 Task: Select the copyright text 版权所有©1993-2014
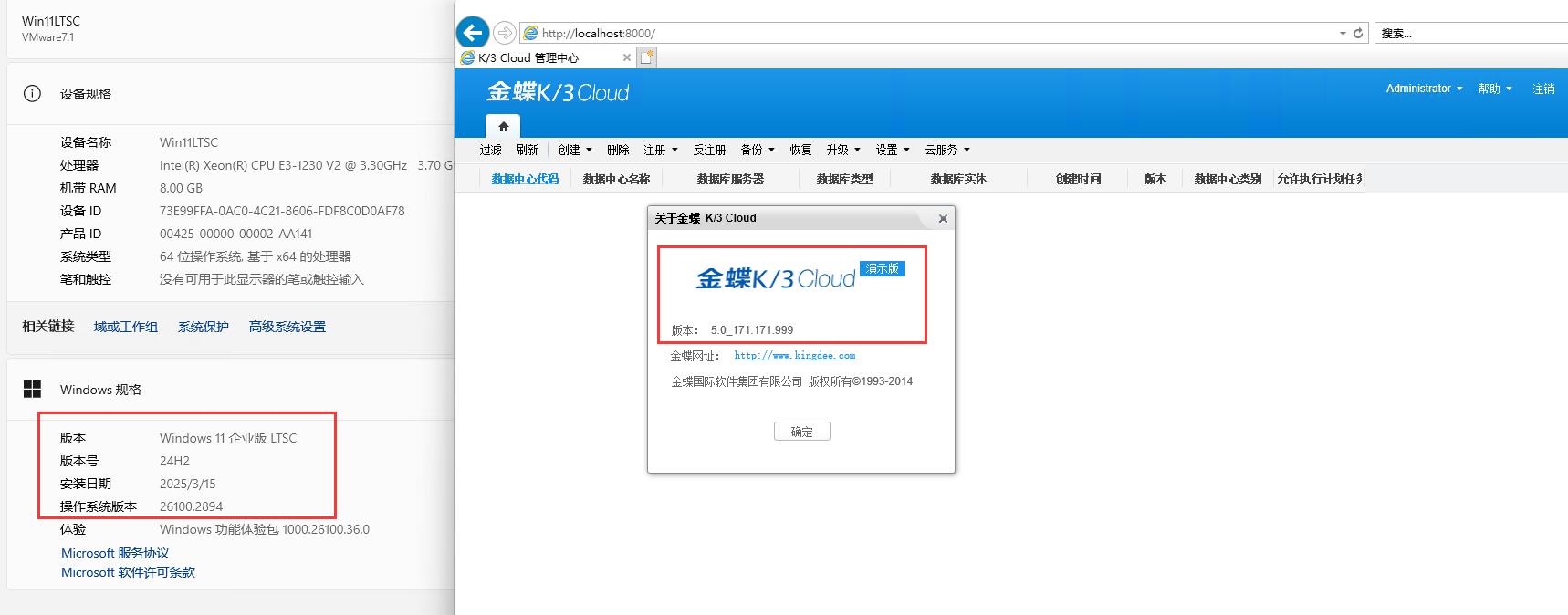tap(861, 381)
